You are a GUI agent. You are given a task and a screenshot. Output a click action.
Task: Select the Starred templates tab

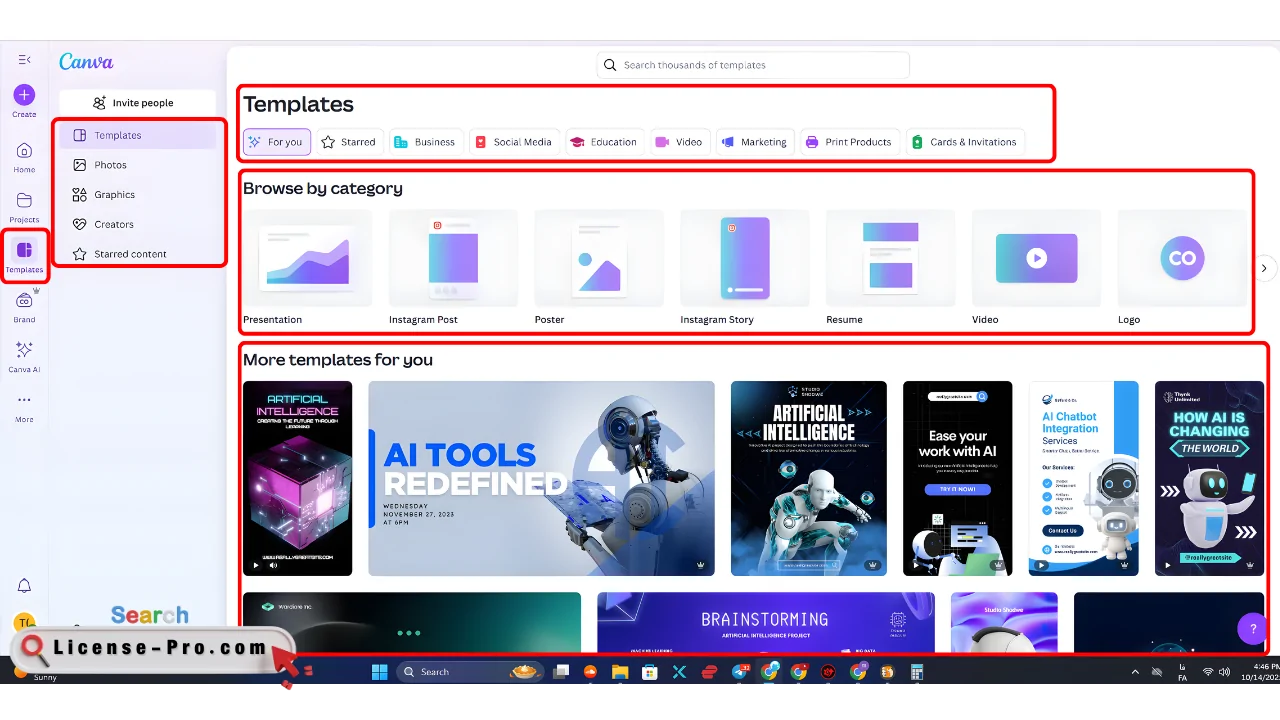click(x=348, y=142)
